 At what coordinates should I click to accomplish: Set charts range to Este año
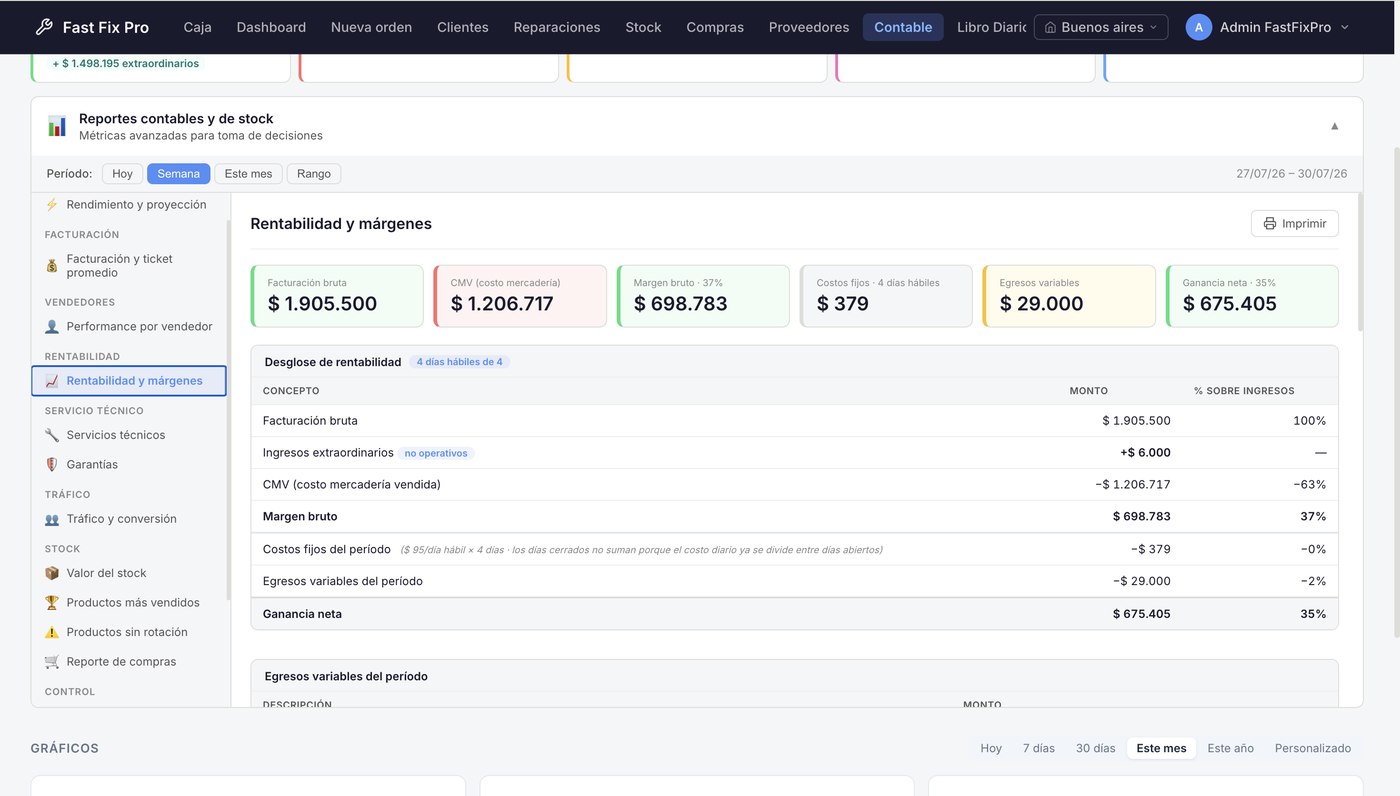[1230, 748]
